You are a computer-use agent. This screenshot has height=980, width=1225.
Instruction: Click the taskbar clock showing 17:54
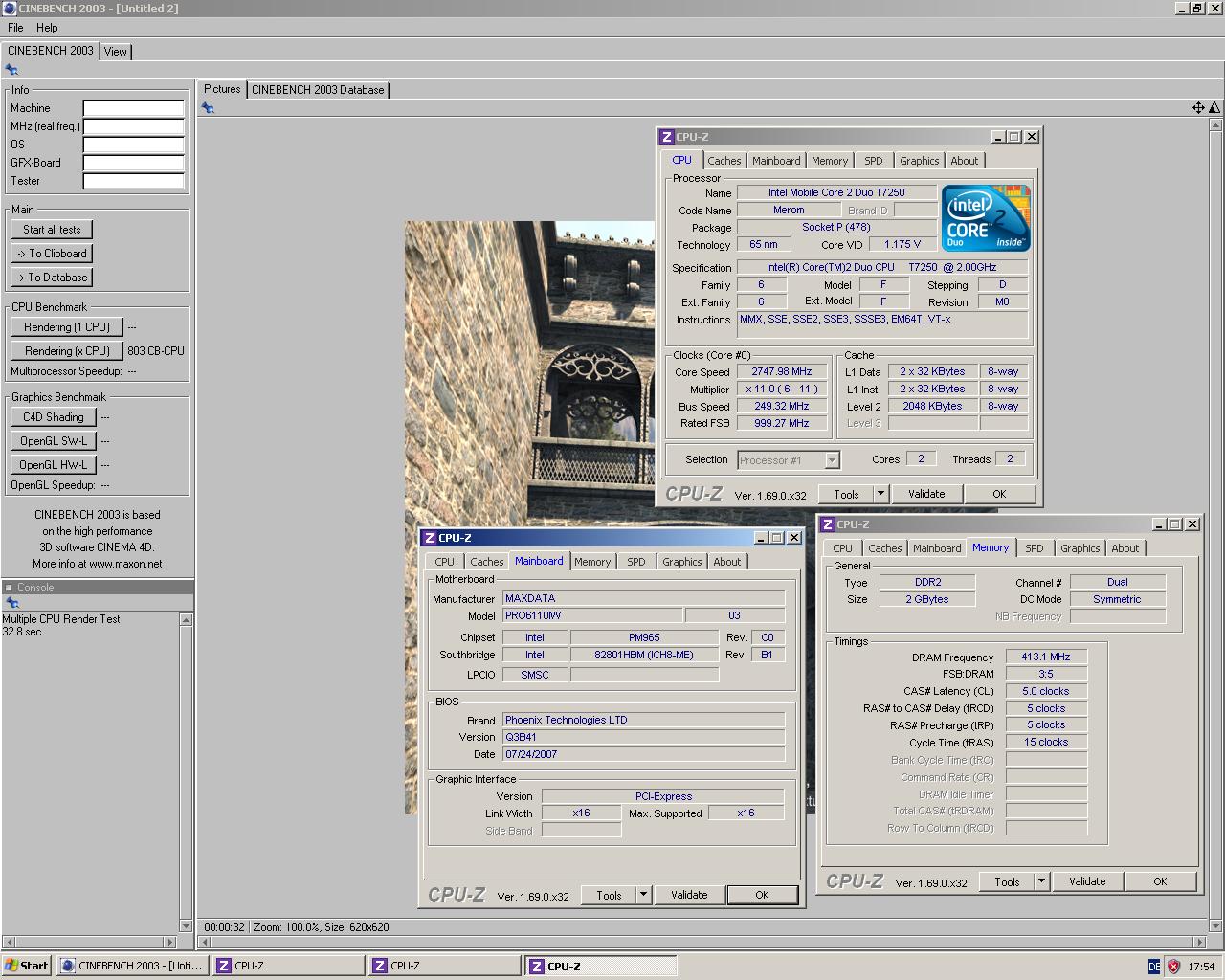click(x=1201, y=967)
